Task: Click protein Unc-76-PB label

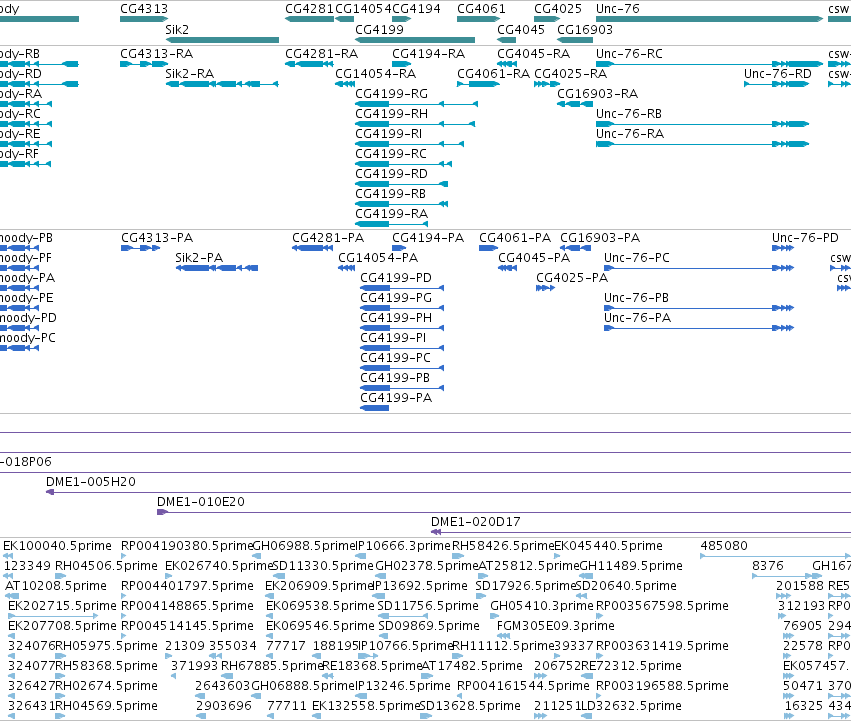Action: click(636, 298)
